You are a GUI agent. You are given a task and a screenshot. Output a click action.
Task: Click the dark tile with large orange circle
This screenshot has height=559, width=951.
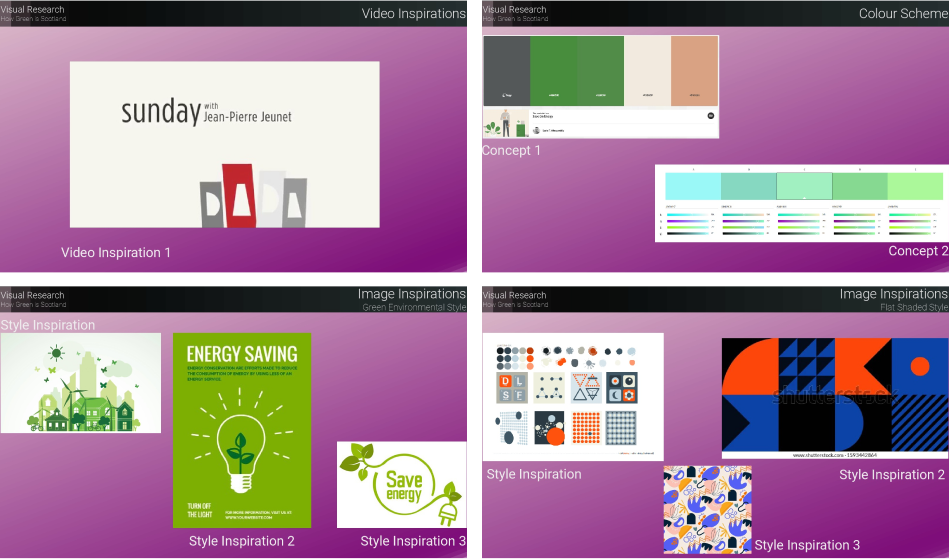tap(549, 428)
